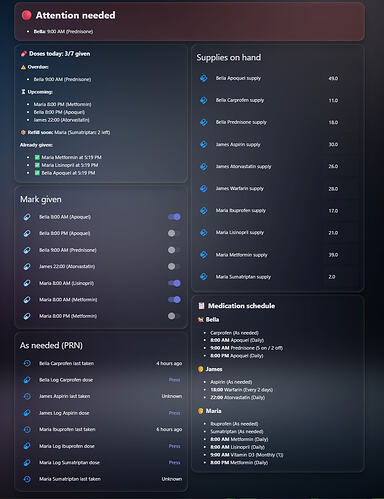The width and height of the screenshot is (384, 499).
Task: Open Bella Apoquel supply value 49.0
Action: [333, 78]
